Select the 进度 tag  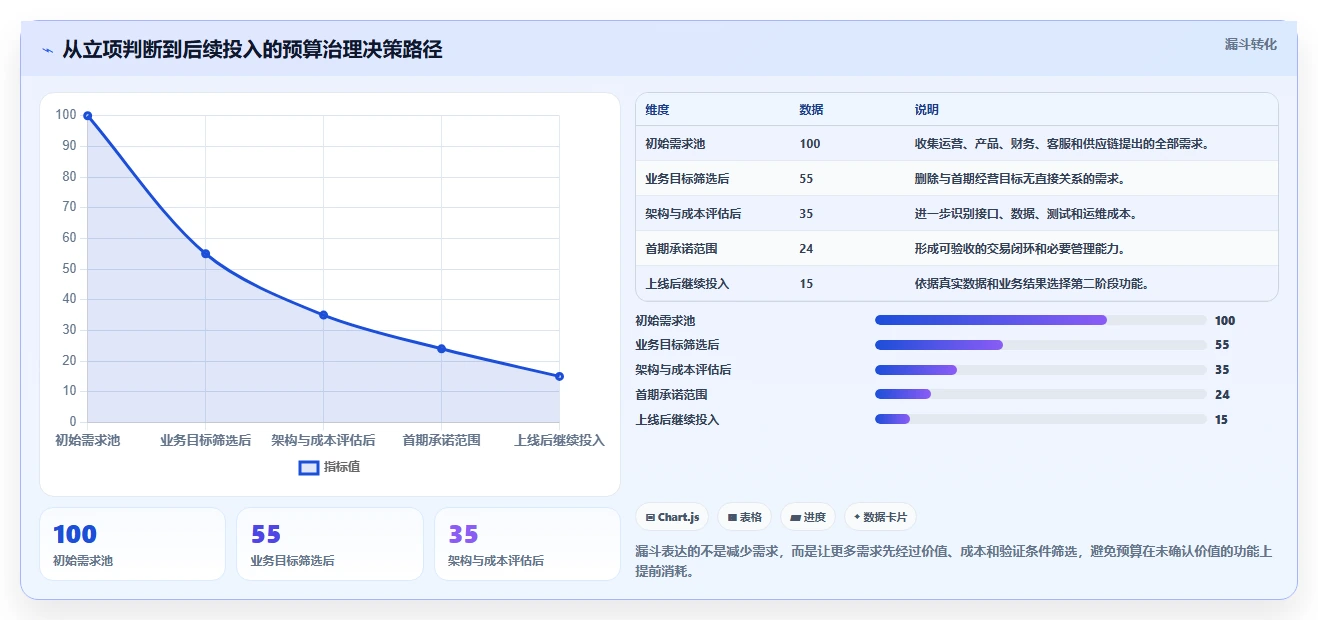pyautogui.click(x=808, y=517)
